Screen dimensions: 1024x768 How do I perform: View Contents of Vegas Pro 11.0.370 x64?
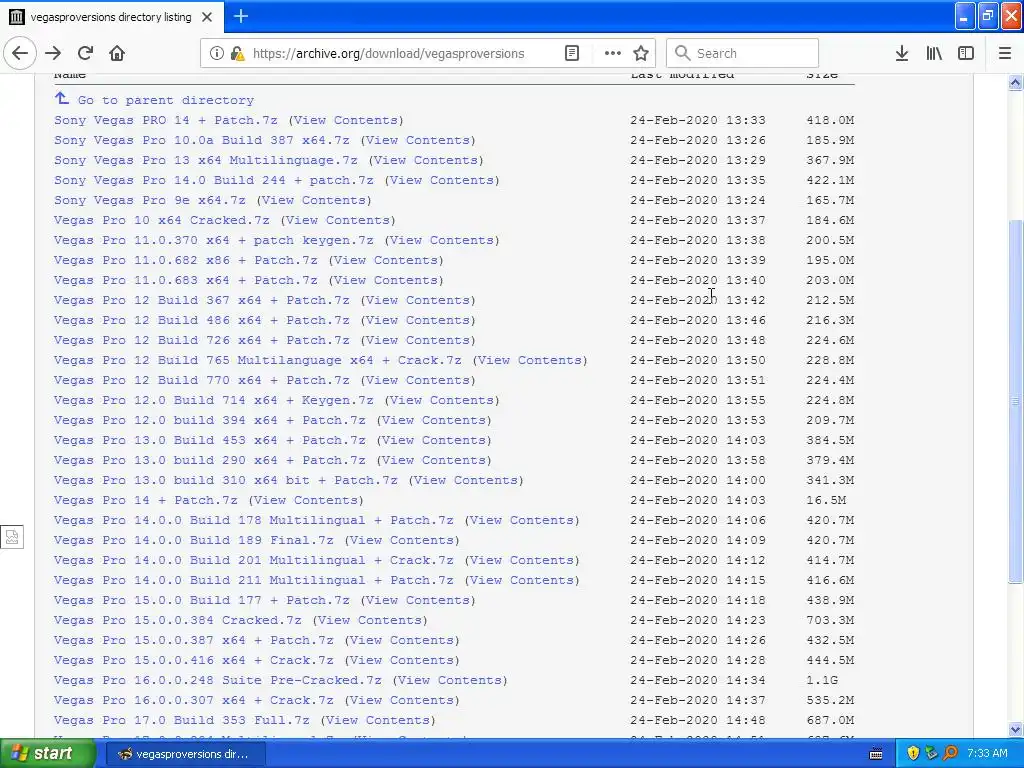tap(441, 240)
